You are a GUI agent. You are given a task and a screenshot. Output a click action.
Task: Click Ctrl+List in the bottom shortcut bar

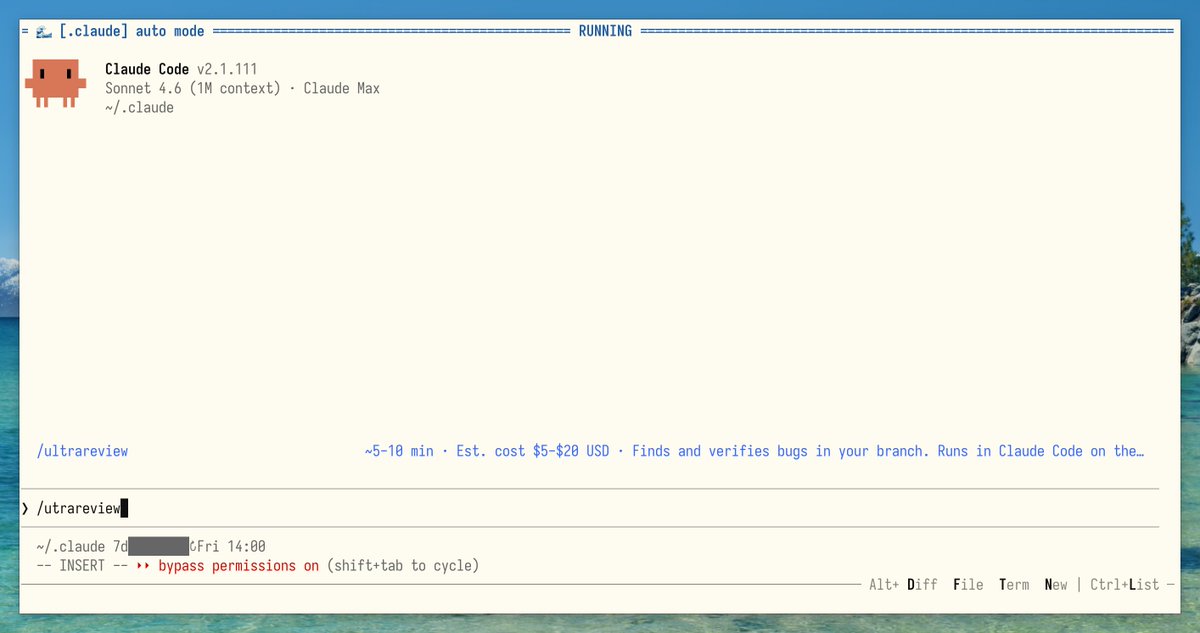pos(1125,584)
